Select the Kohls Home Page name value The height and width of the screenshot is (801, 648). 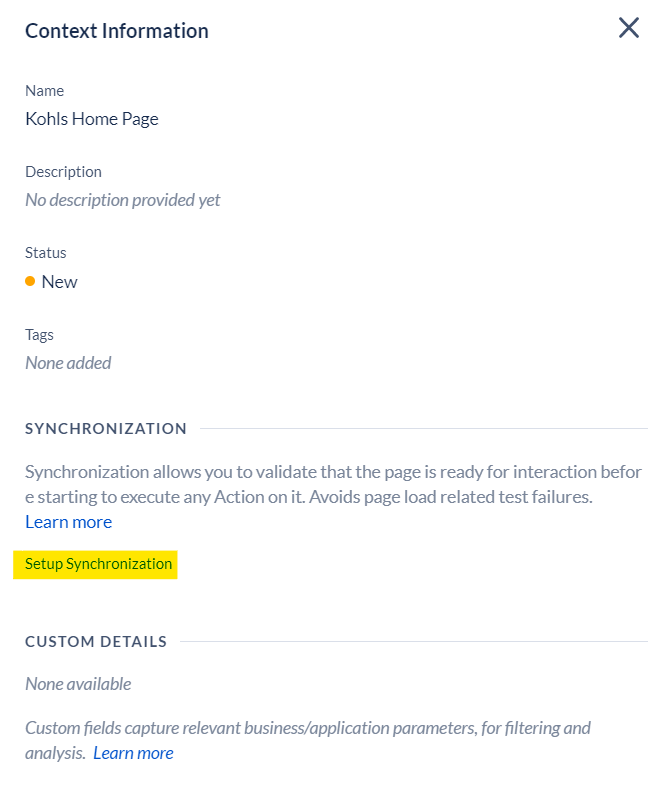pos(92,119)
